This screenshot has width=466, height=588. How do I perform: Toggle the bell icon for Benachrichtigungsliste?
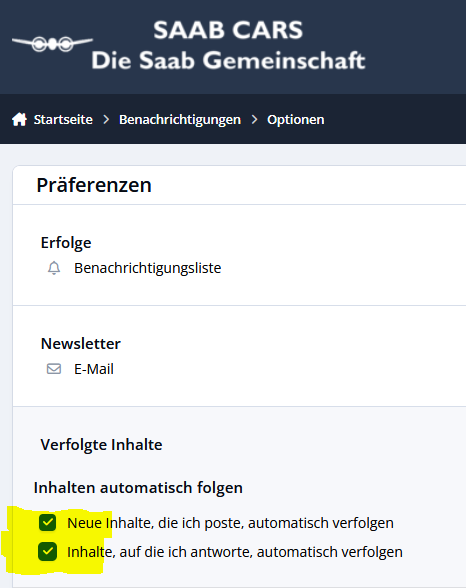[54, 268]
